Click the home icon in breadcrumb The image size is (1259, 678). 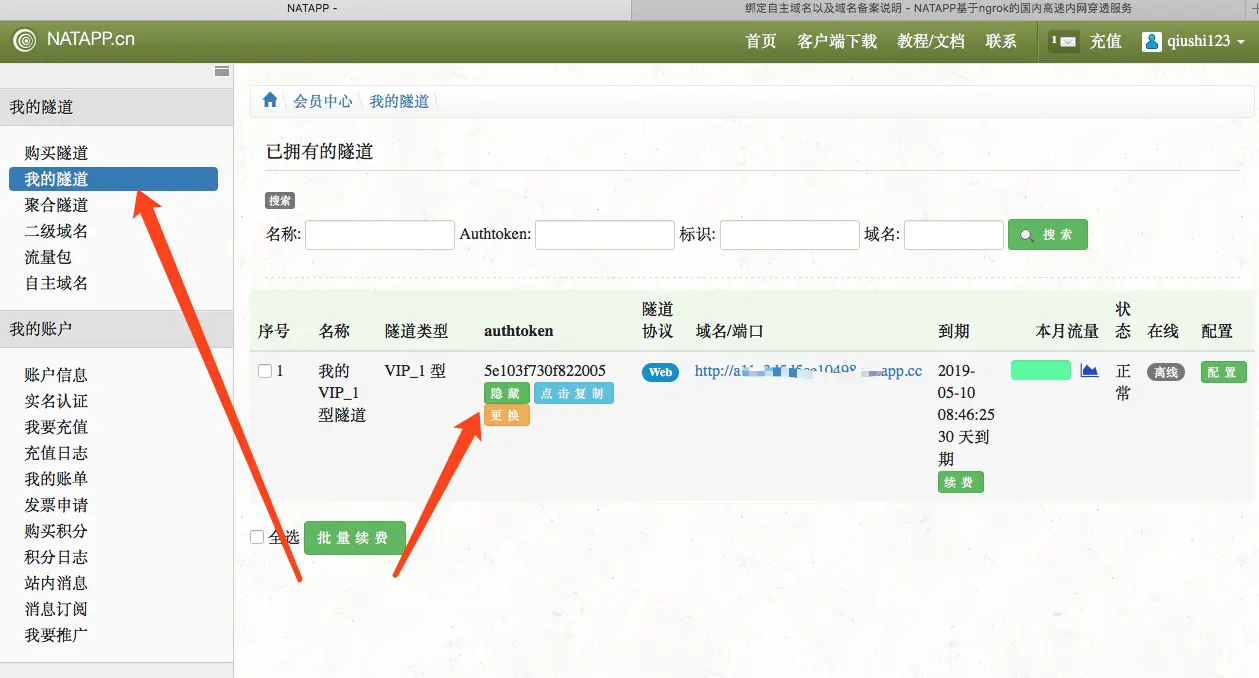pos(269,100)
